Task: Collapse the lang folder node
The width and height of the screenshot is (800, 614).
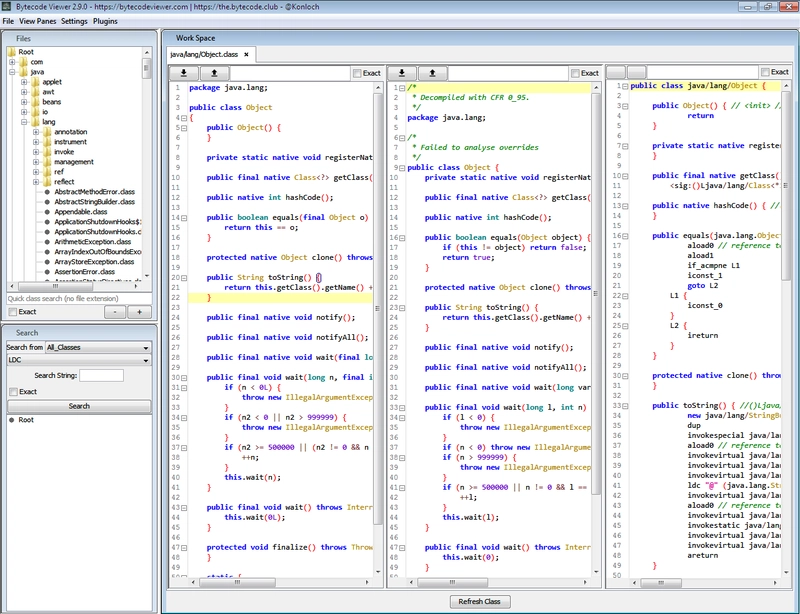Action: tap(23, 122)
